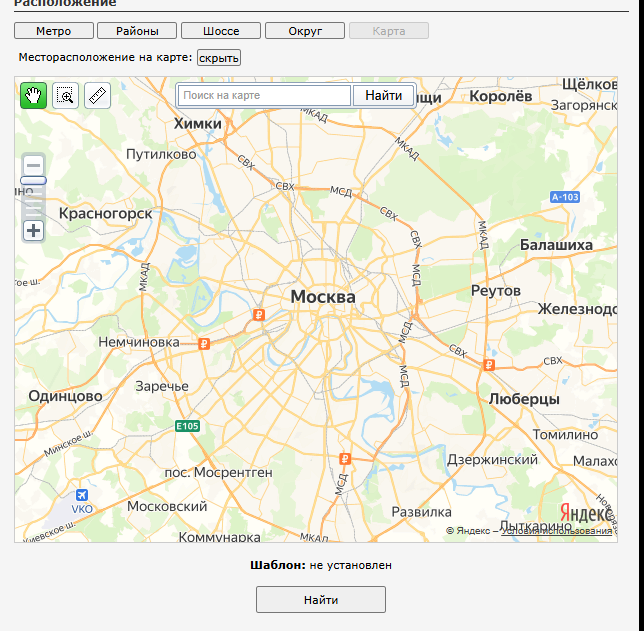The image size is (644, 631).
Task: Click the zoom slider handle
Action: coord(33,180)
